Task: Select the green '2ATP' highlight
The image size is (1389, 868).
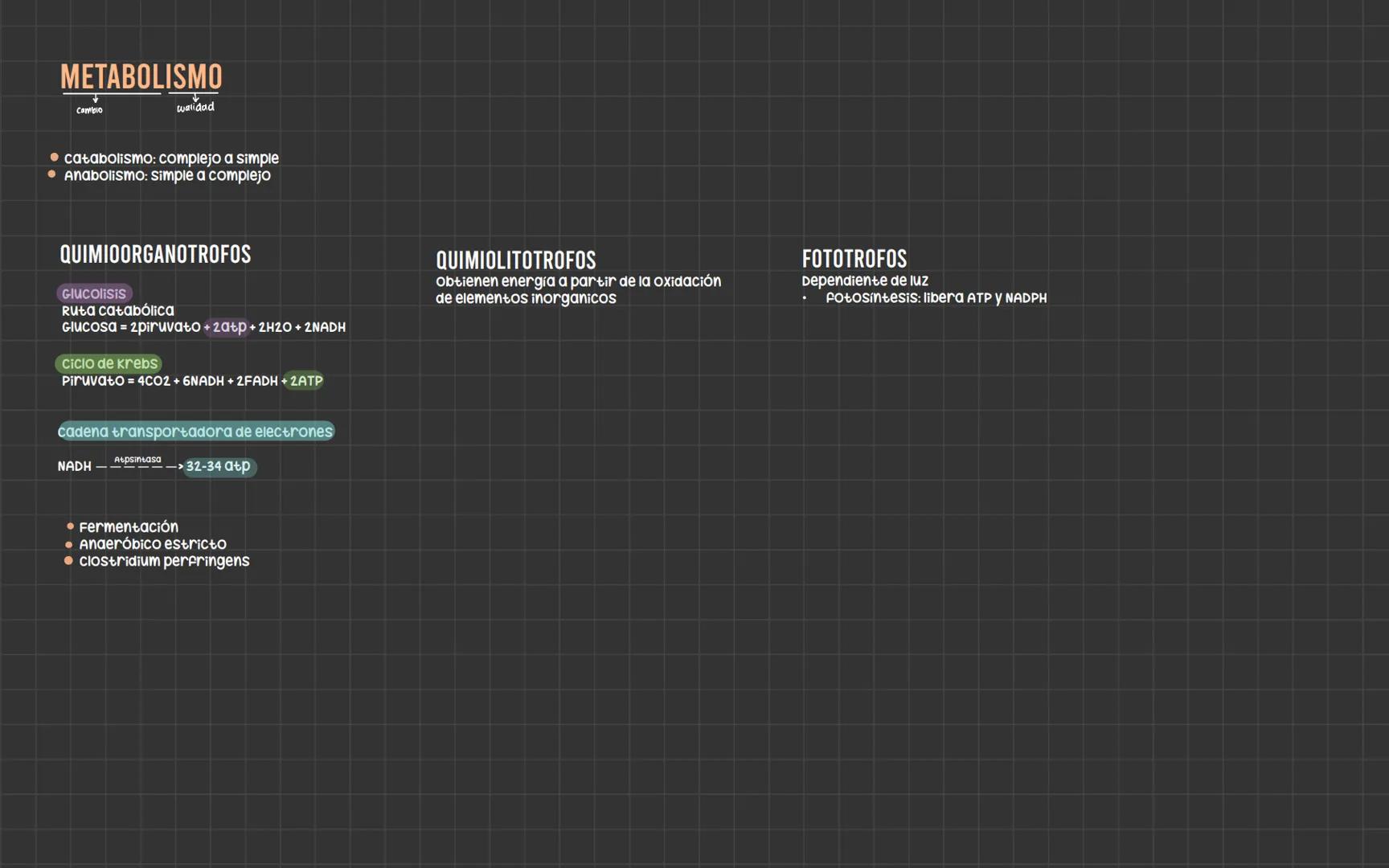Action: 305,381
